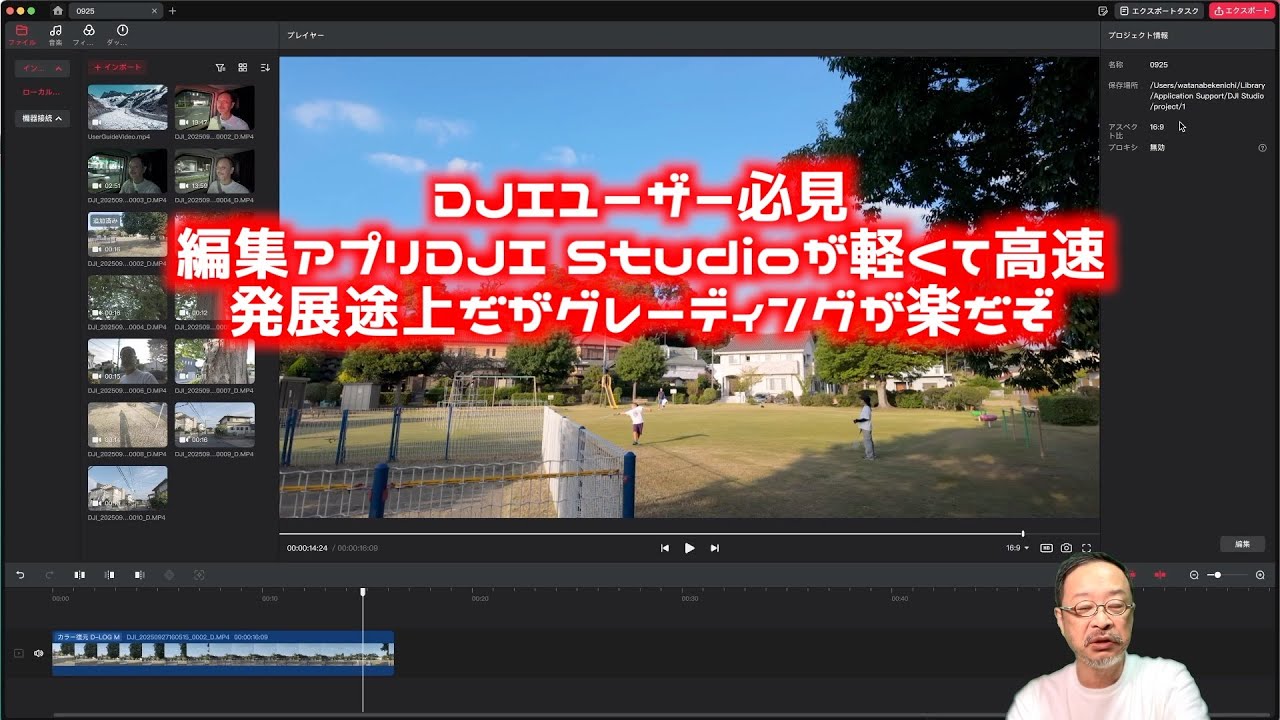Viewport: 1280px width, 720px height.
Task: Play the video in the player
Action: coord(689,548)
